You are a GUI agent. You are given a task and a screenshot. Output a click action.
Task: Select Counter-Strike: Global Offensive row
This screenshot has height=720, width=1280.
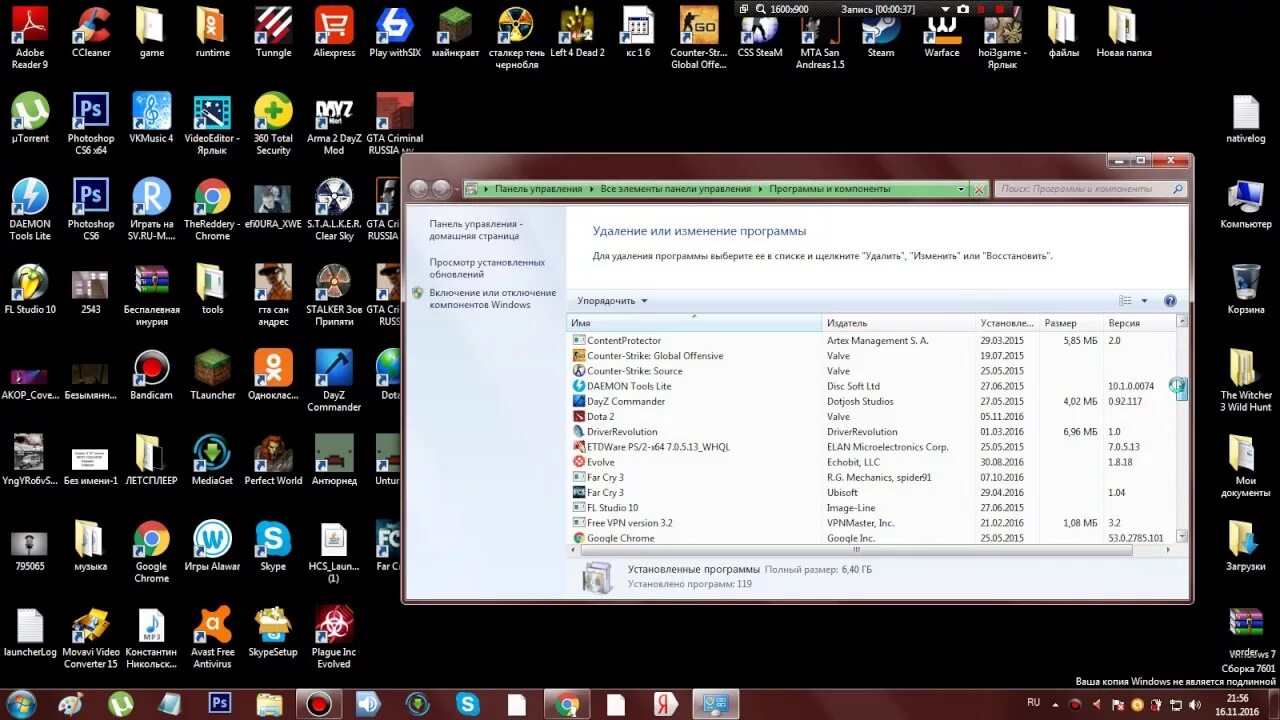(871, 356)
